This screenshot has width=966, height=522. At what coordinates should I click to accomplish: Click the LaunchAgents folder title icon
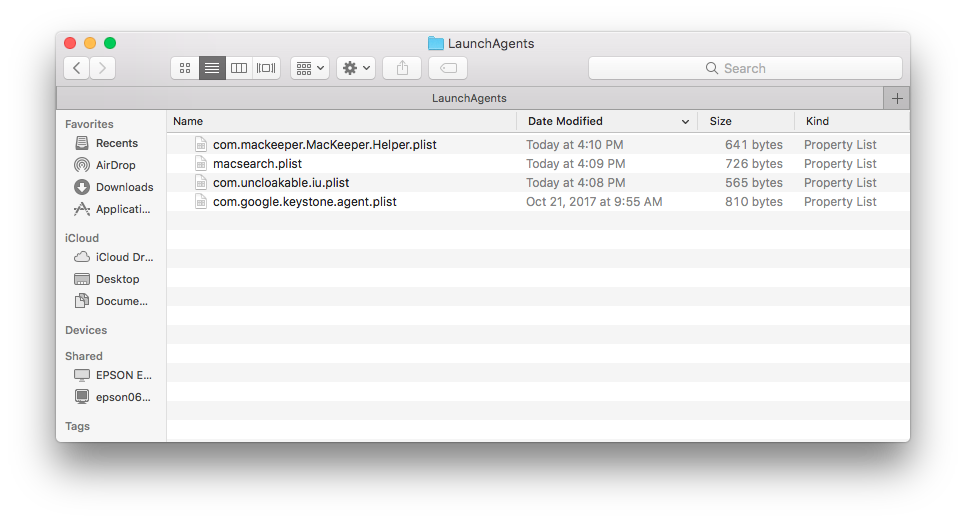[436, 43]
